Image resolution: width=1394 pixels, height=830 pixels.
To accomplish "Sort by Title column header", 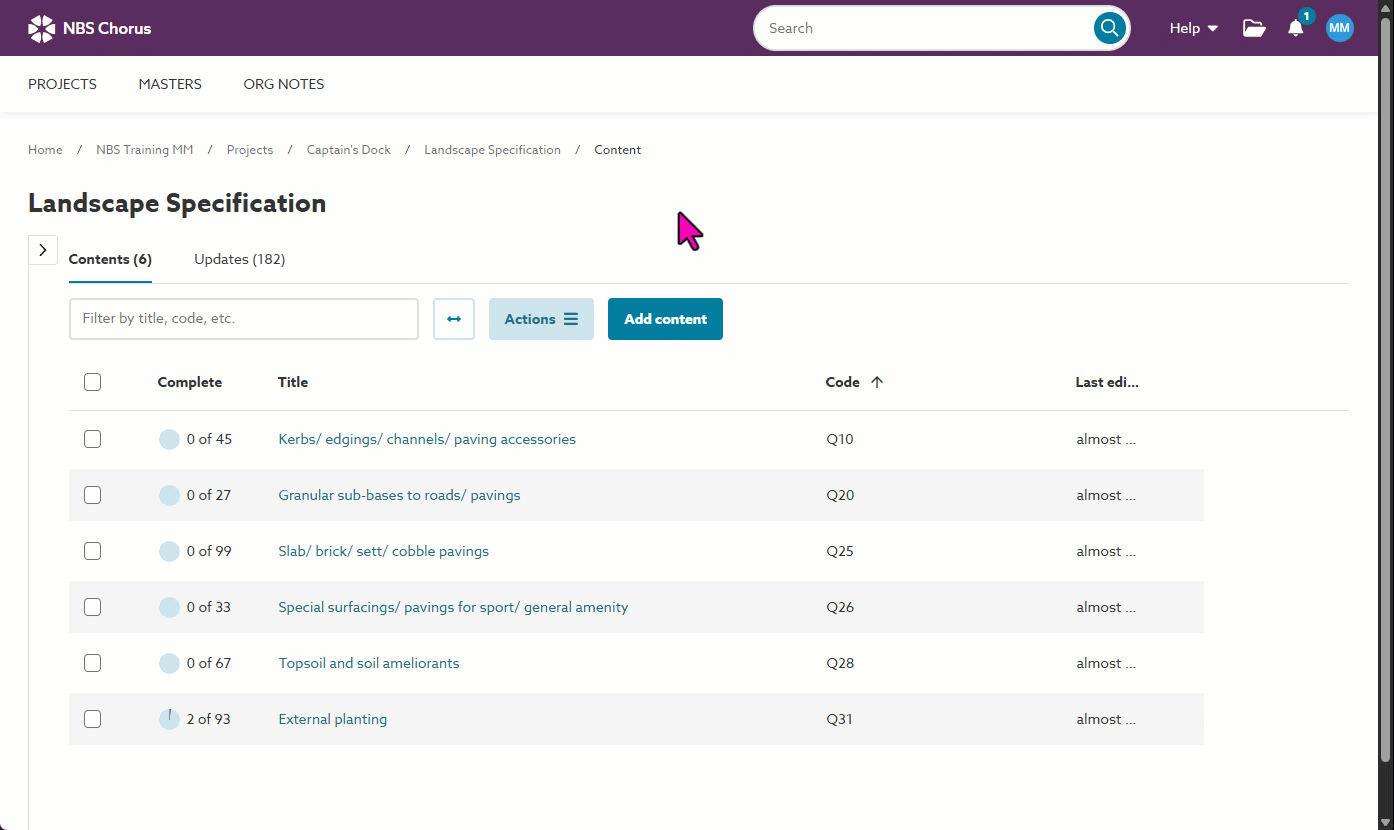I will (x=293, y=382).
